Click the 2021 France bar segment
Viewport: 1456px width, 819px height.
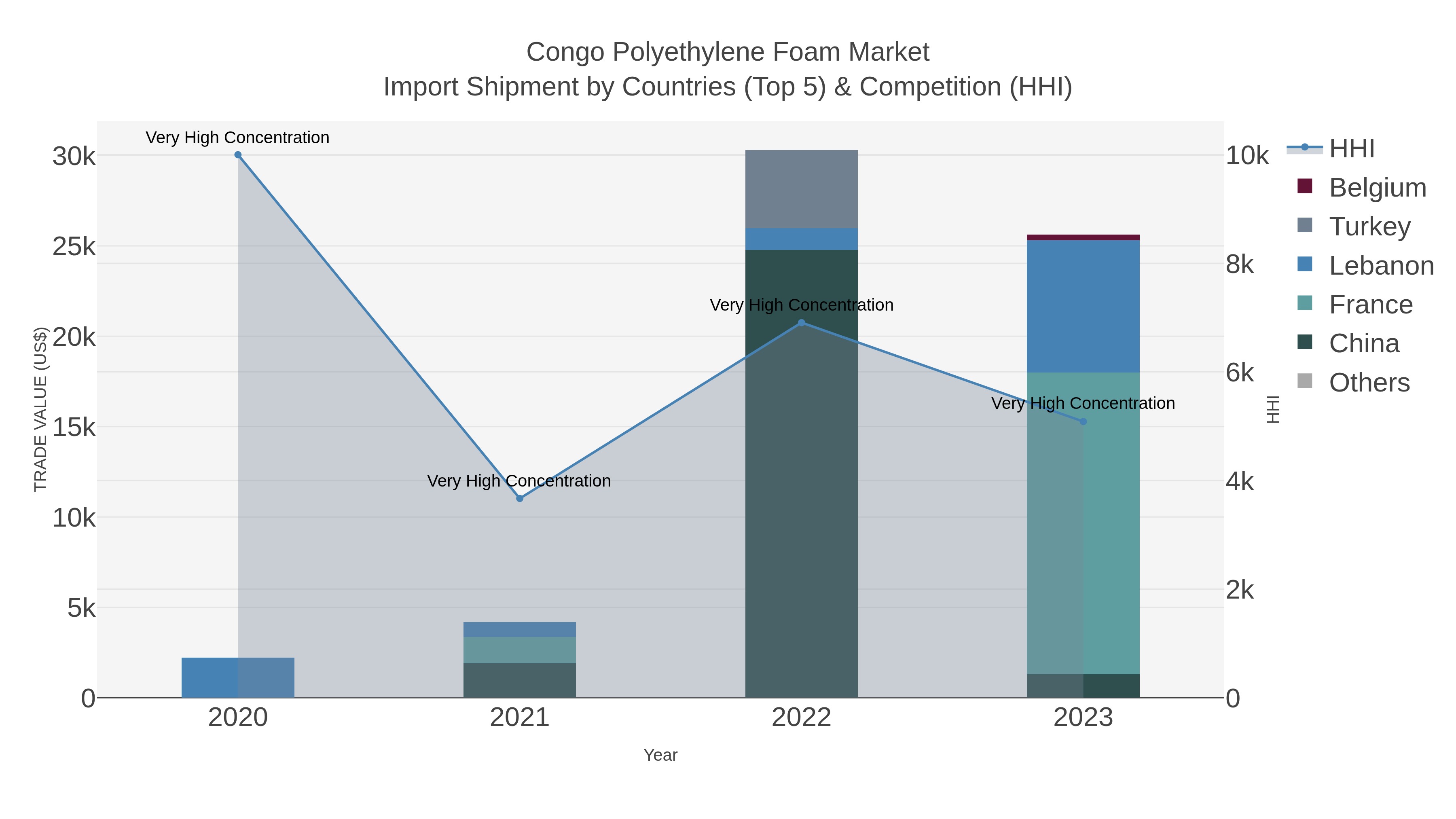(x=520, y=651)
